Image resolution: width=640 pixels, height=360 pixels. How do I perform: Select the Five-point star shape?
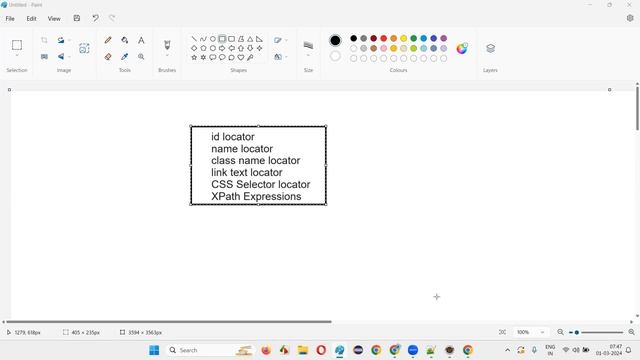(x=194, y=58)
